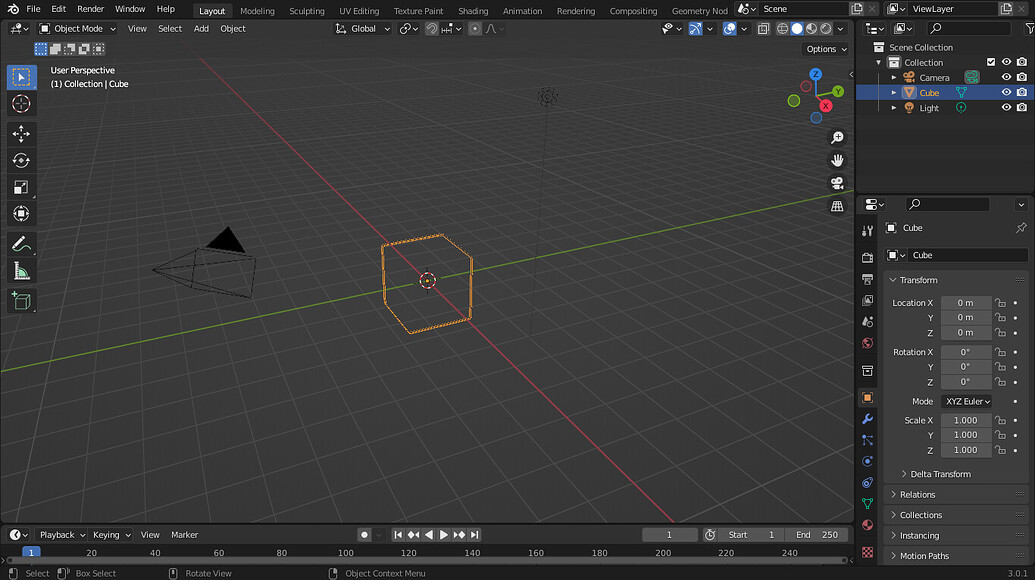The image size is (1035, 580).
Task: Click the timeline Marker menu
Action: 184,535
